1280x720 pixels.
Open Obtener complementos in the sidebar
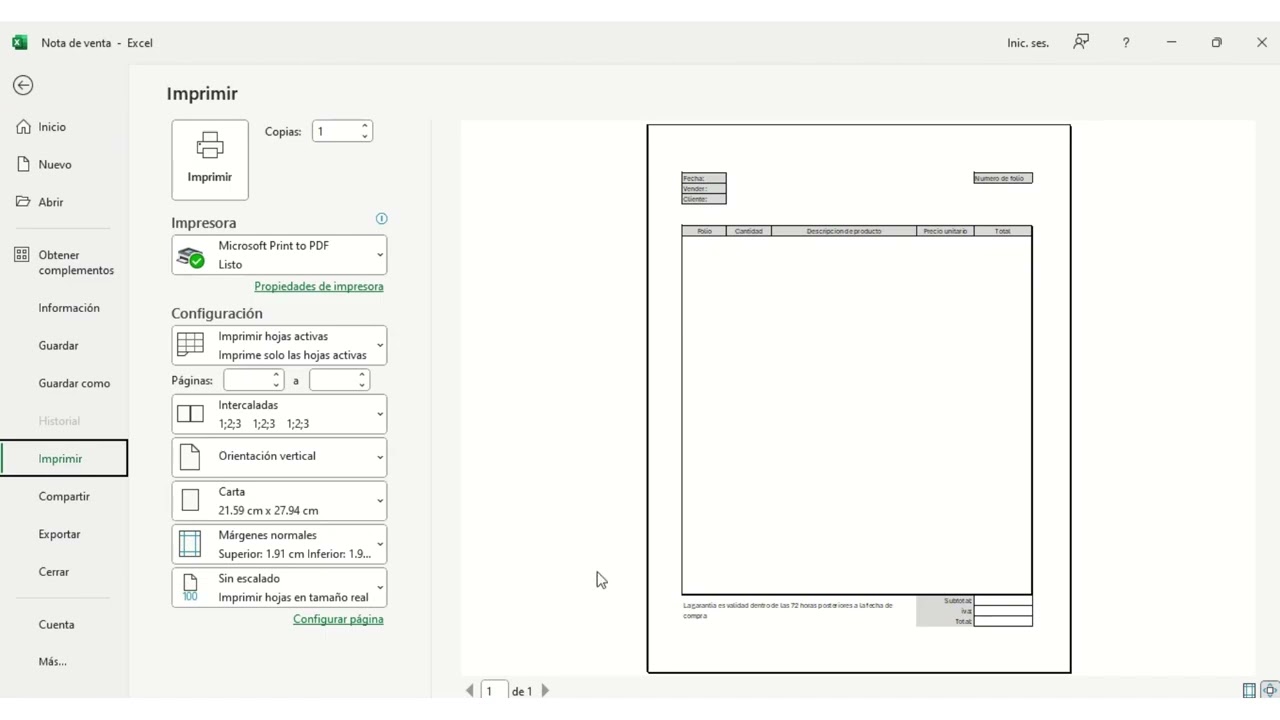coord(64,262)
